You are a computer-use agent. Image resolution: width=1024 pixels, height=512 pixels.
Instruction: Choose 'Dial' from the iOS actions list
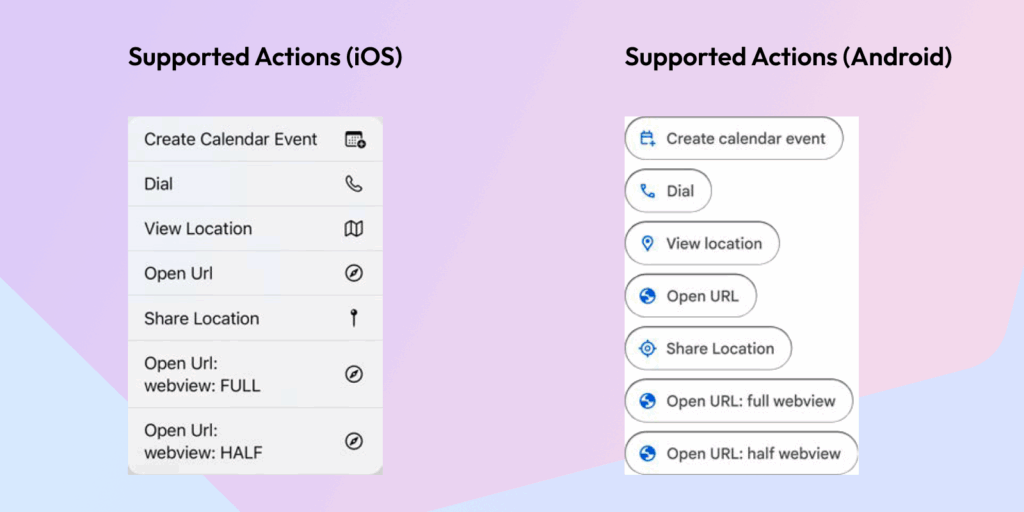[159, 184]
